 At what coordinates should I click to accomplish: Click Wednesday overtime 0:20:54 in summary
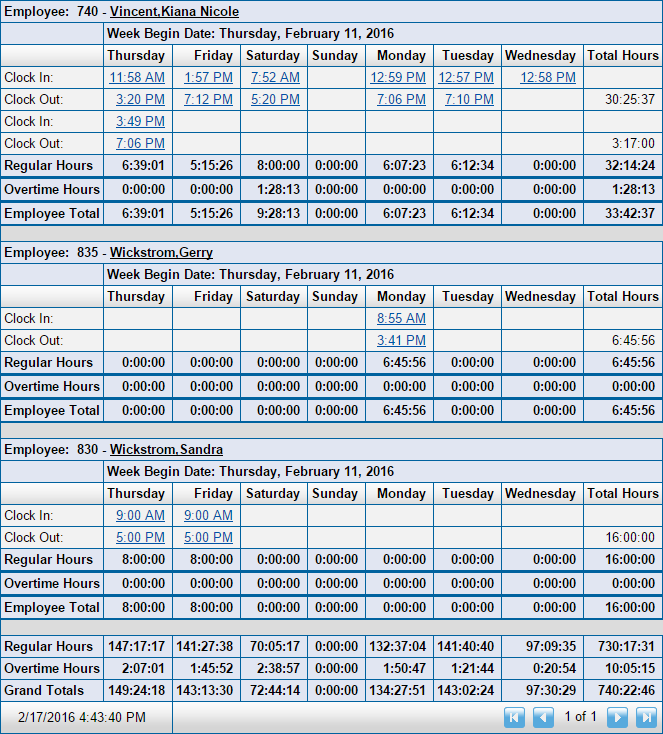(554, 669)
